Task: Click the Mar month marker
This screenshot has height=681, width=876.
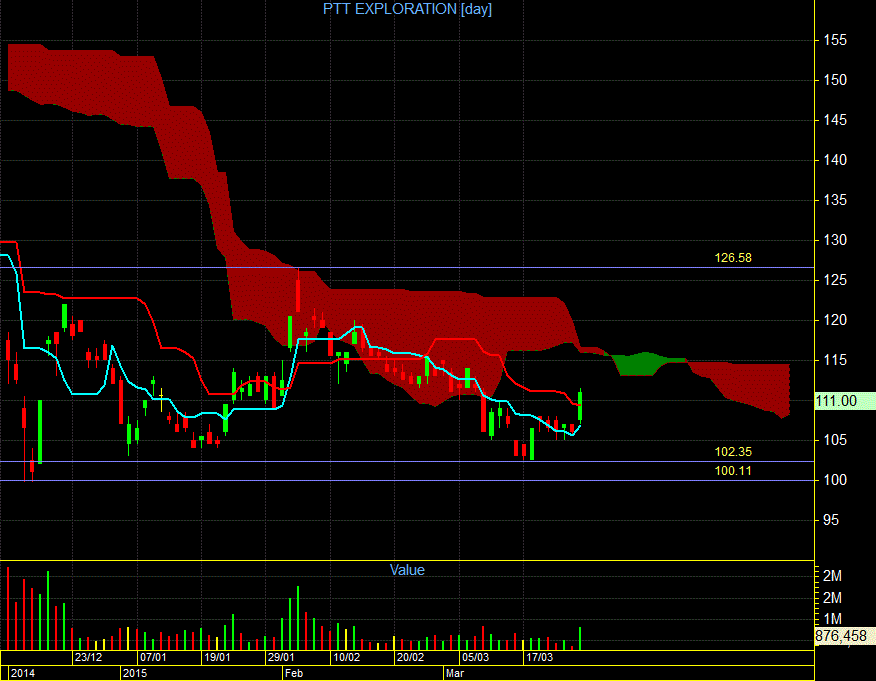Action: click(x=455, y=673)
